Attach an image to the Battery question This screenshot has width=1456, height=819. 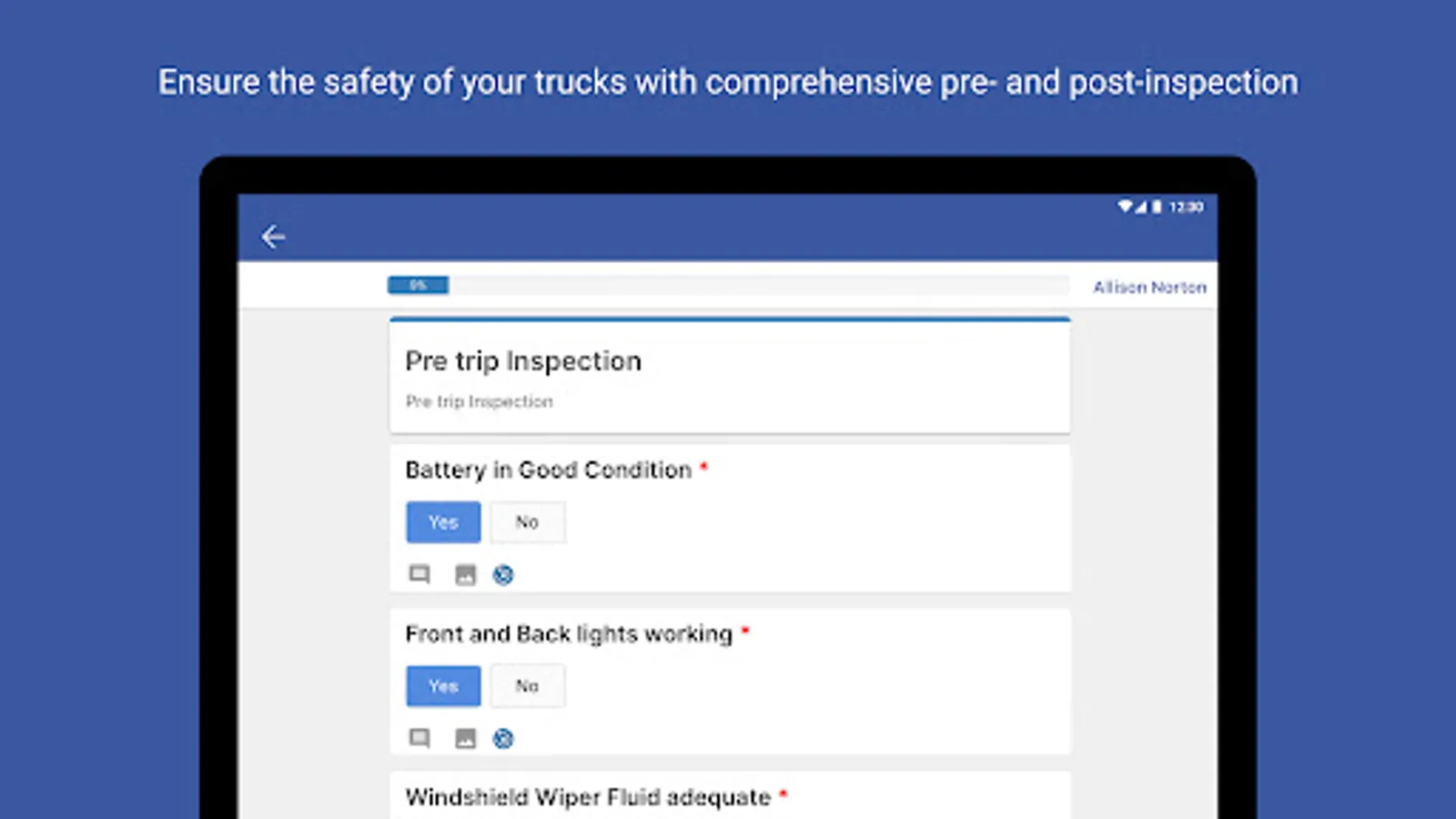pos(465,574)
